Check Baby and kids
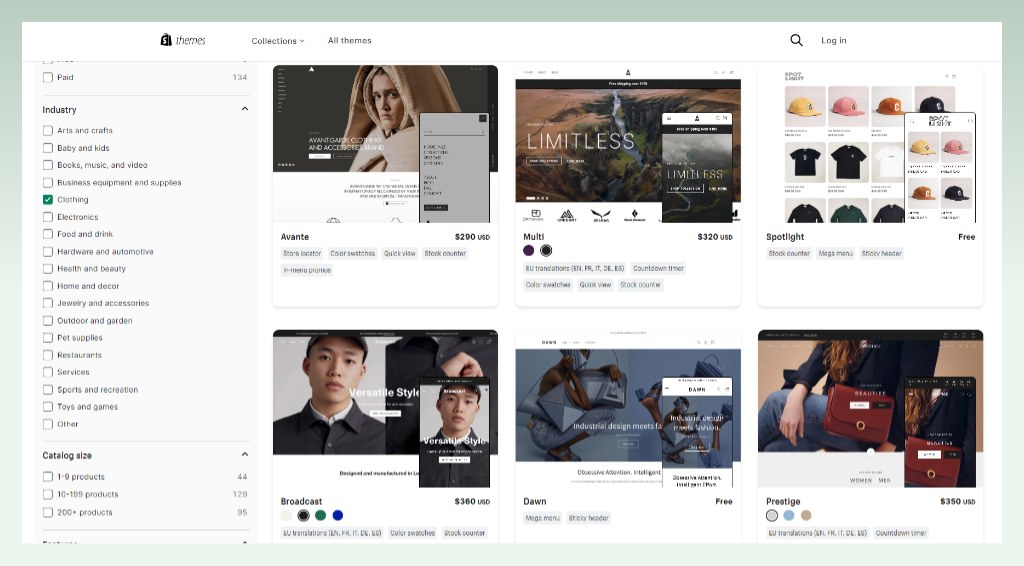1024x566 pixels. (48, 148)
